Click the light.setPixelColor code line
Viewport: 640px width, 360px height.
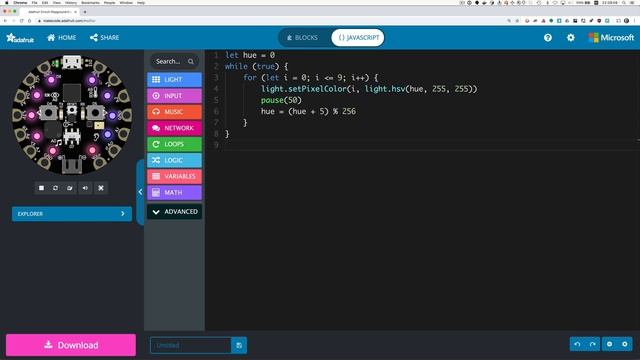(x=369, y=89)
